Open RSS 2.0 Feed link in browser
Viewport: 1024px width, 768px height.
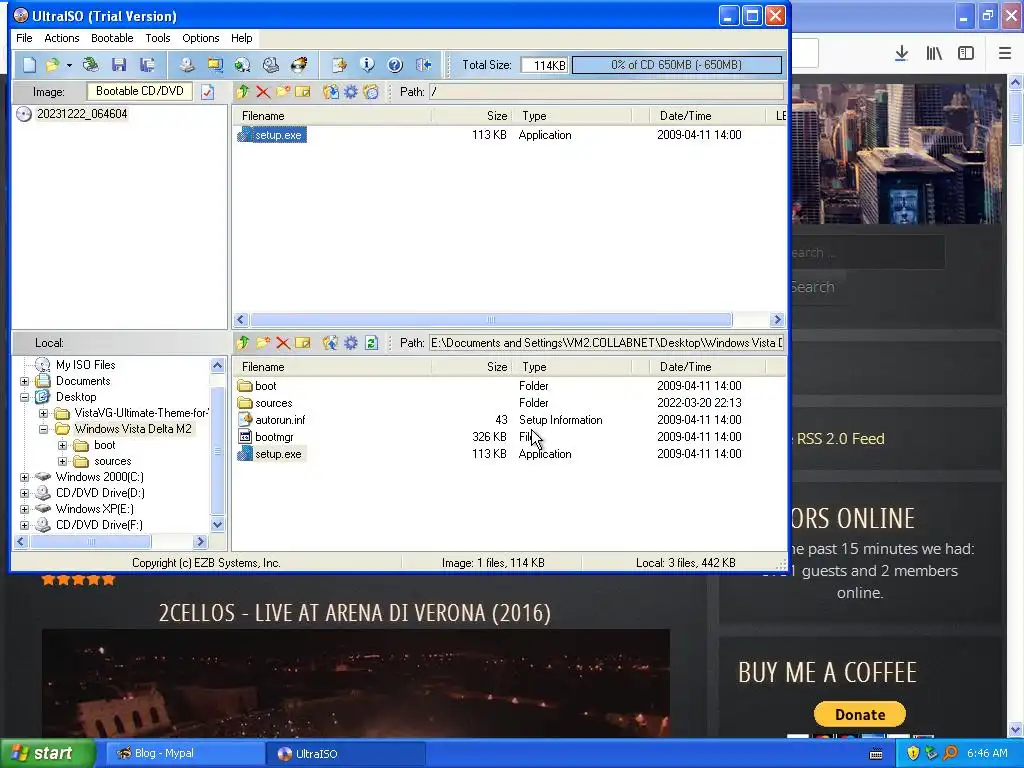tap(840, 439)
